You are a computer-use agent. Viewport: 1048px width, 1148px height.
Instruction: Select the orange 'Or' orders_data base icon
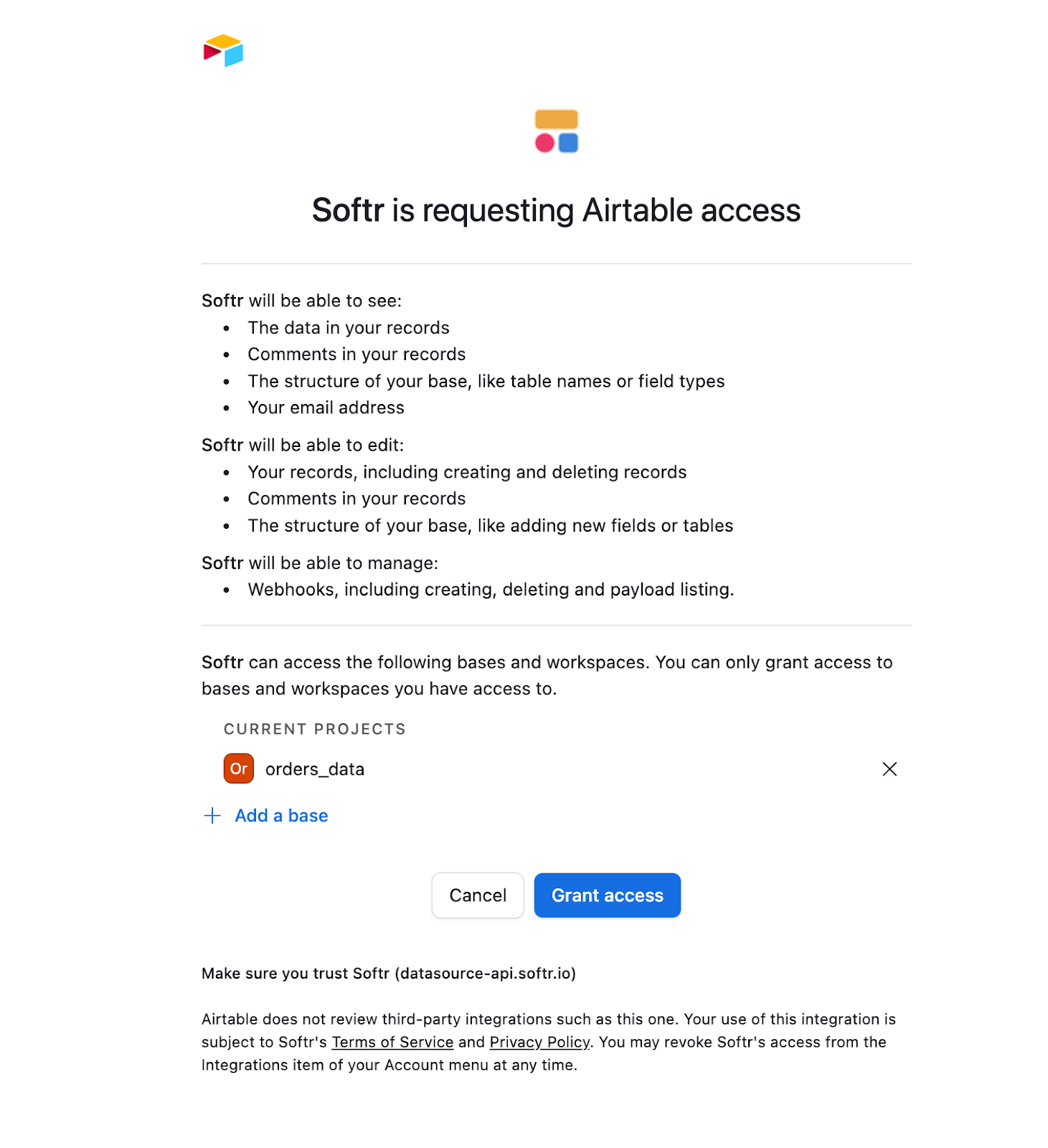[x=238, y=768]
